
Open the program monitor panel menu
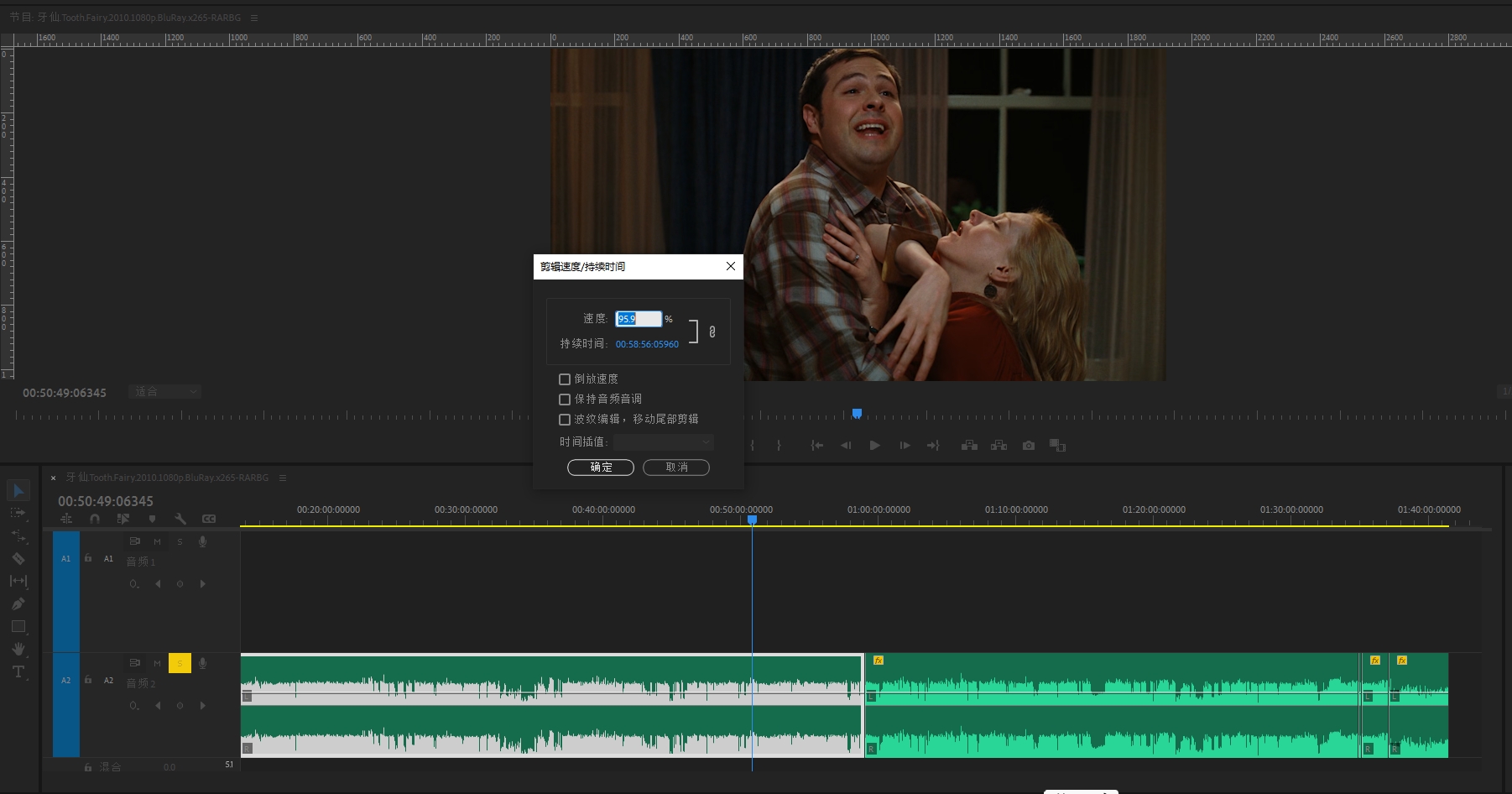(x=254, y=18)
